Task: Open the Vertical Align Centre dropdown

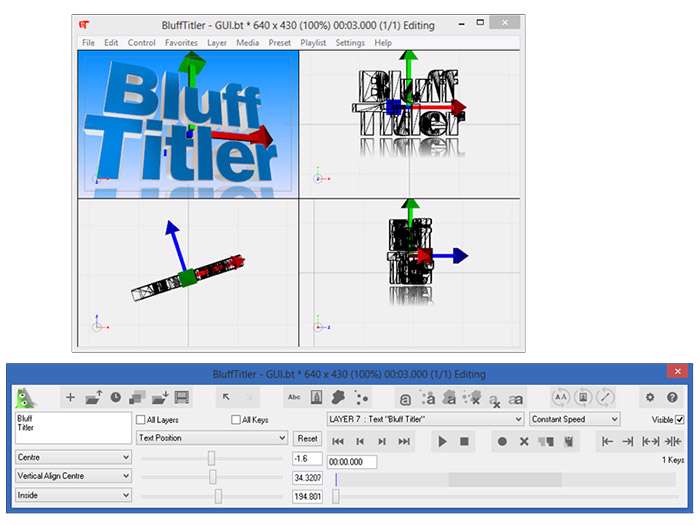Action: pos(74,476)
